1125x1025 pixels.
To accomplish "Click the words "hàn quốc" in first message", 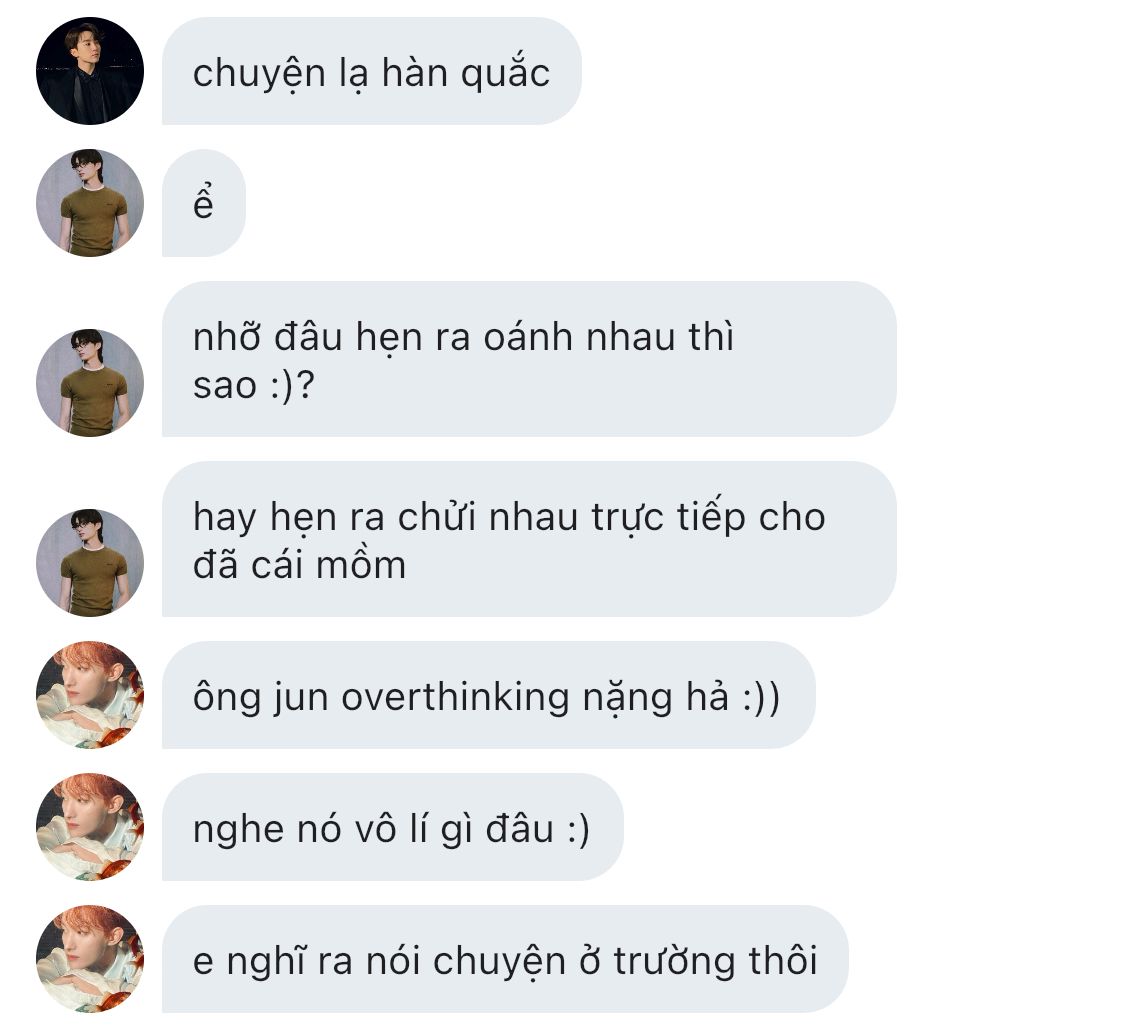I will (x=466, y=73).
